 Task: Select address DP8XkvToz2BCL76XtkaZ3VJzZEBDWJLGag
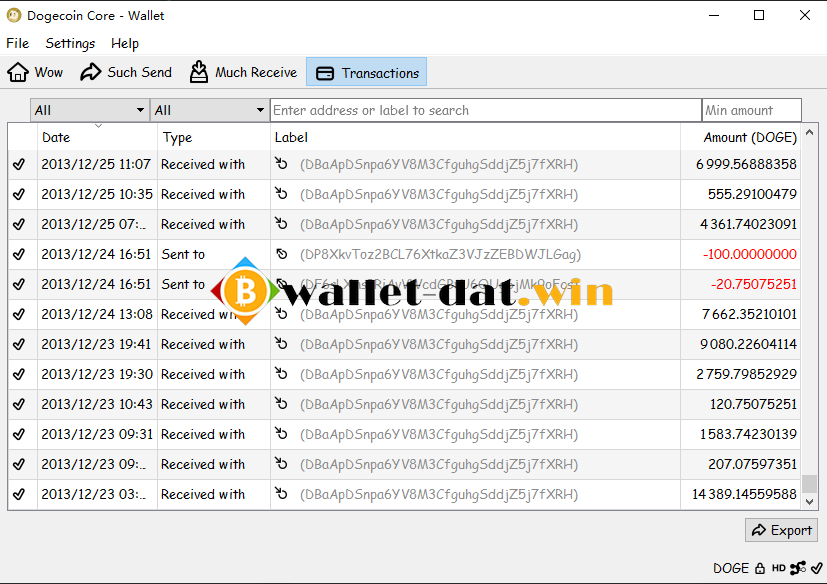tap(440, 255)
